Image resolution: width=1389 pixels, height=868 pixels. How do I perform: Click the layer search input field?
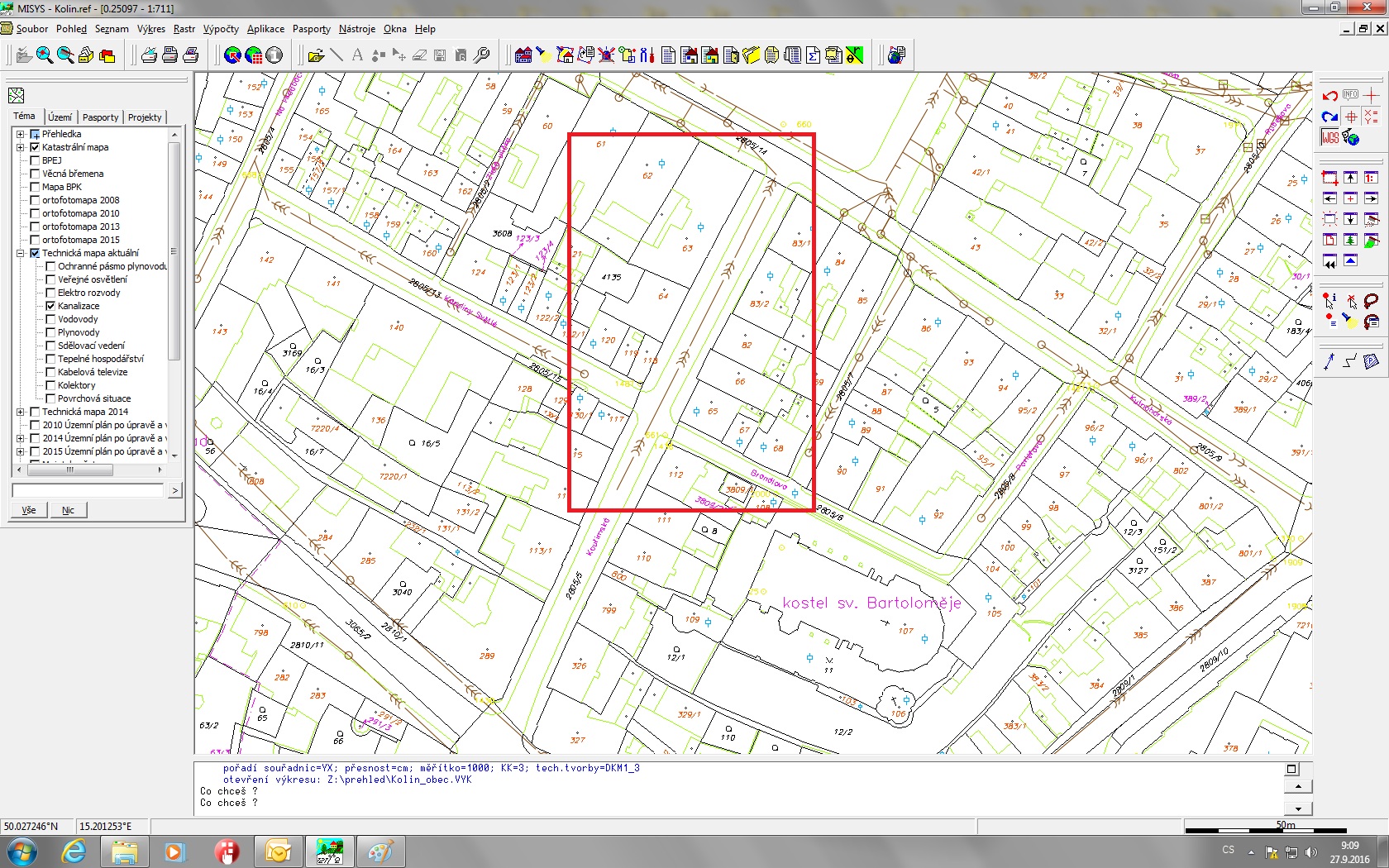(x=88, y=490)
